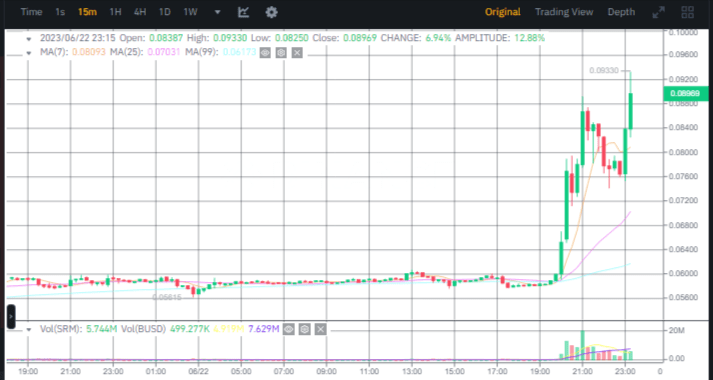
Task: Click the 06/22 date label on time axis
Action: click(198, 371)
